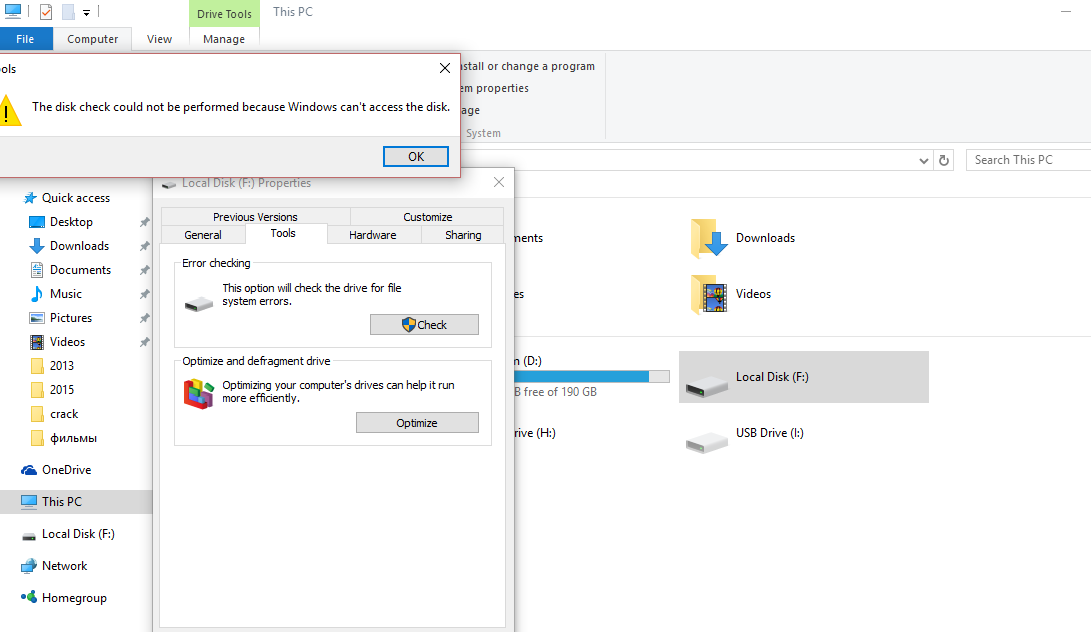Click the New folder icon in quick toolbar
The image size is (1091, 632).
click(67, 12)
